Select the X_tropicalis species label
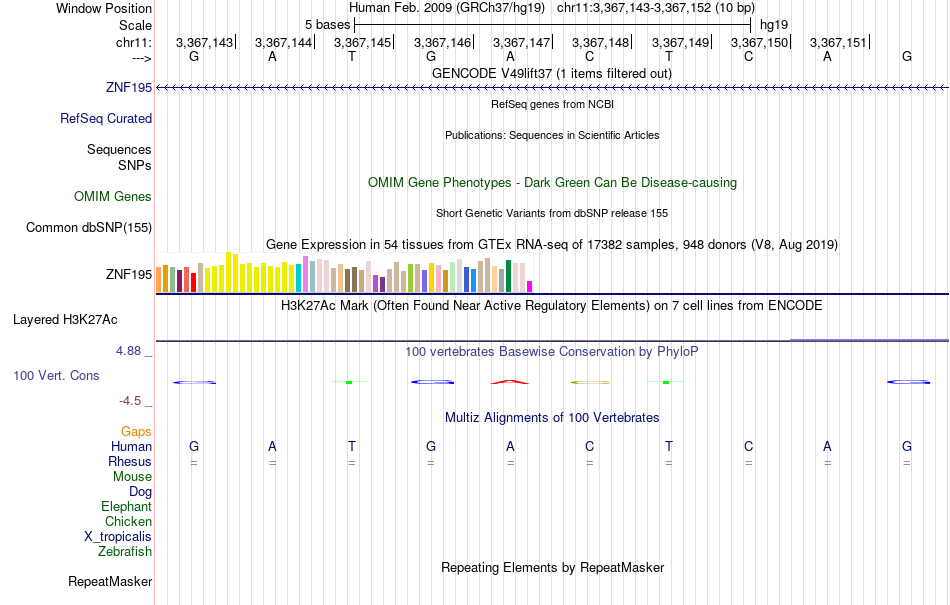The height and width of the screenshot is (605, 950). 118,537
